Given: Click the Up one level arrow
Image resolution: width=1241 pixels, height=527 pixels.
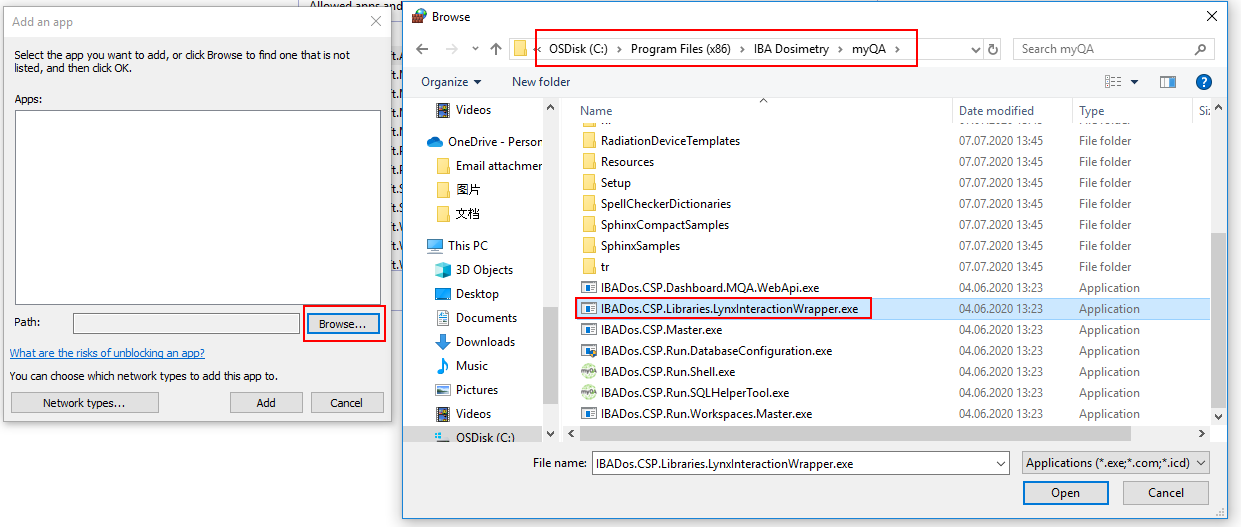Looking at the screenshot, I should click(x=496, y=49).
